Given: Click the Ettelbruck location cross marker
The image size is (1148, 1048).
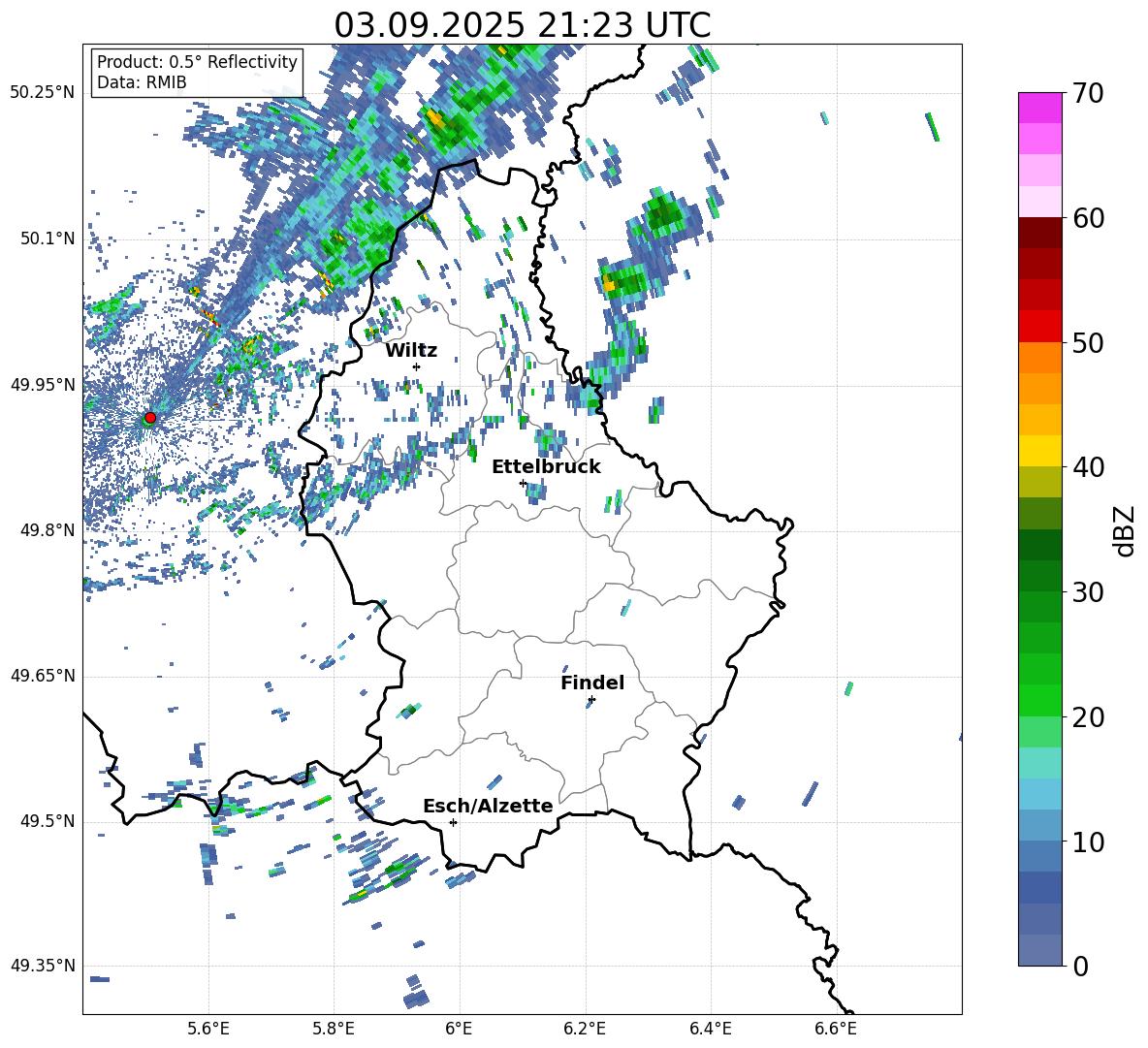Looking at the screenshot, I should 523,483.
